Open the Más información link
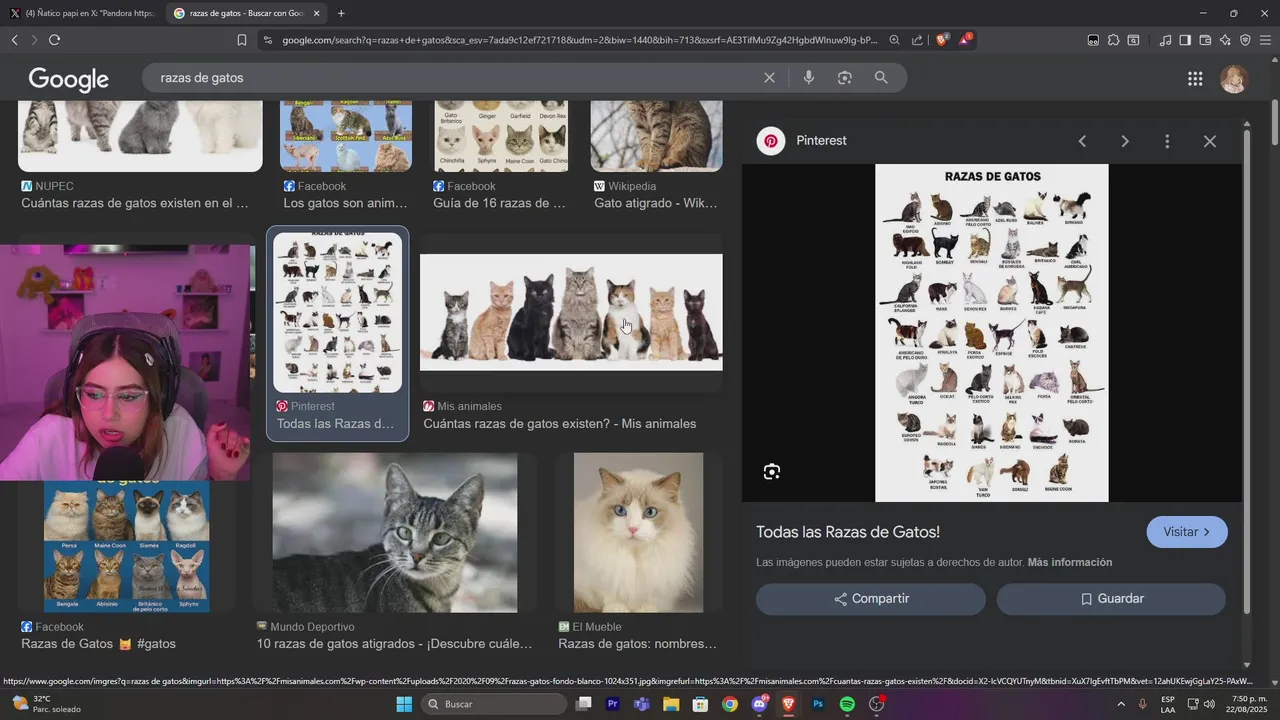The width and height of the screenshot is (1280, 720). [1070, 563]
